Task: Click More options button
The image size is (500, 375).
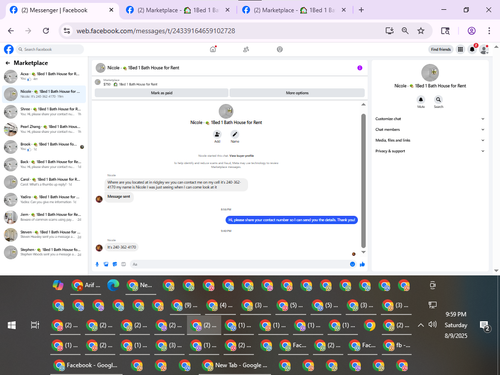Action: point(297,93)
